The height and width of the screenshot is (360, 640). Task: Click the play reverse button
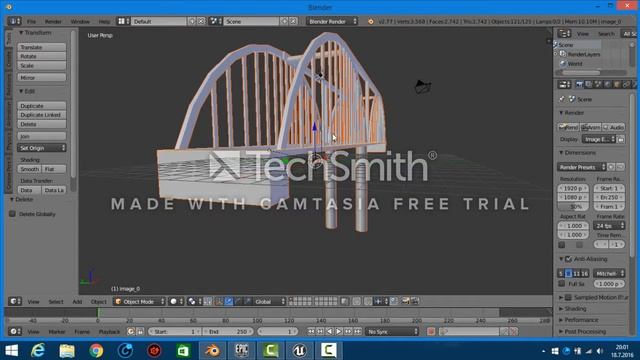click(x=329, y=331)
